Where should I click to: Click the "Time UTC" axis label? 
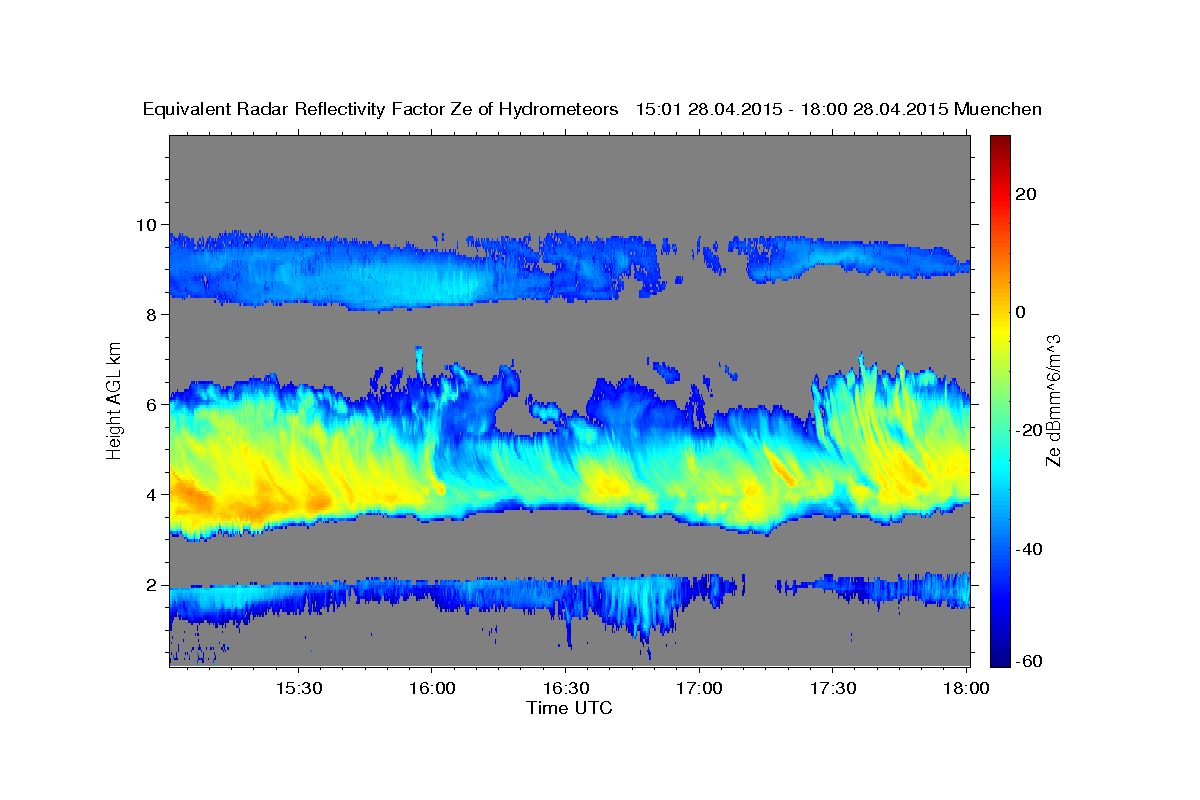pos(569,708)
